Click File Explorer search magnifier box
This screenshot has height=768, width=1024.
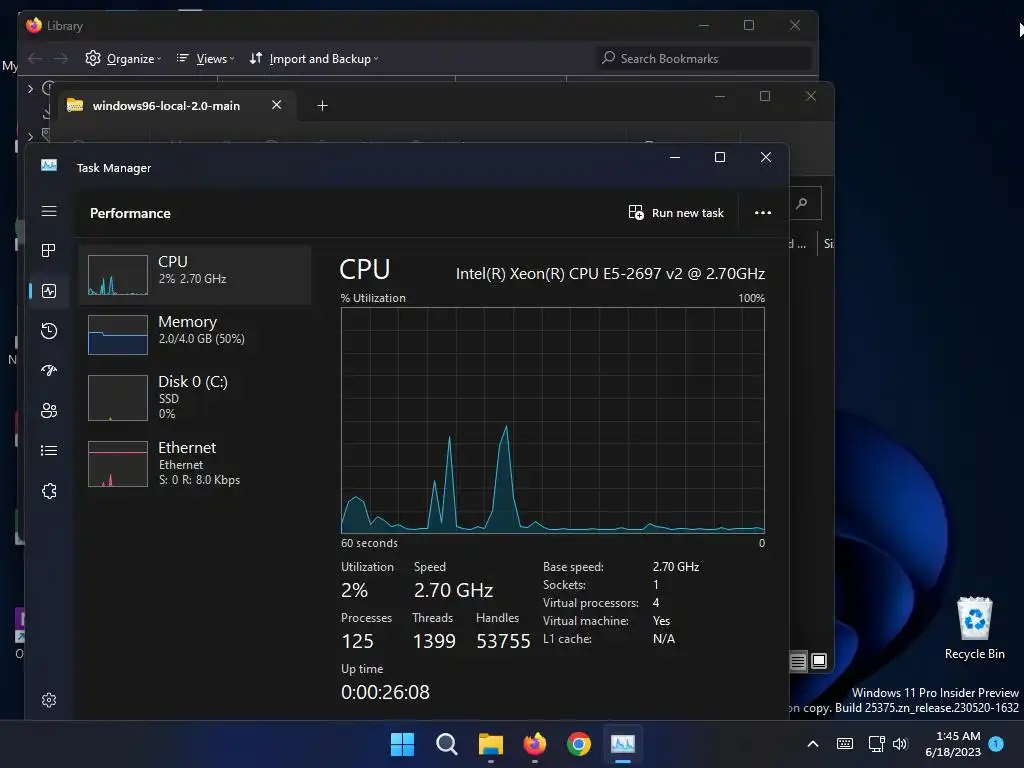[x=805, y=204]
